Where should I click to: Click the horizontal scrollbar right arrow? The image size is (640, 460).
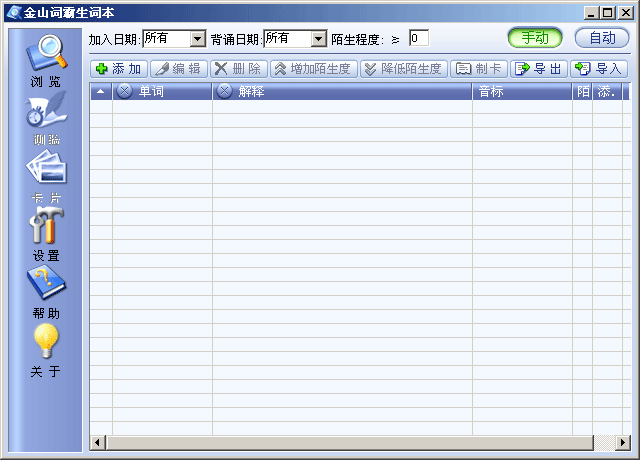click(x=623, y=442)
